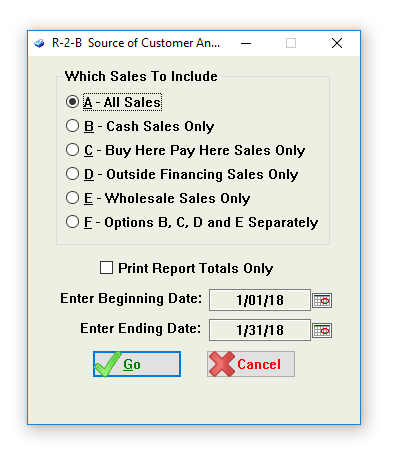Open calendar picker for Beginning Date
The height and width of the screenshot is (462, 404).
click(x=322, y=301)
